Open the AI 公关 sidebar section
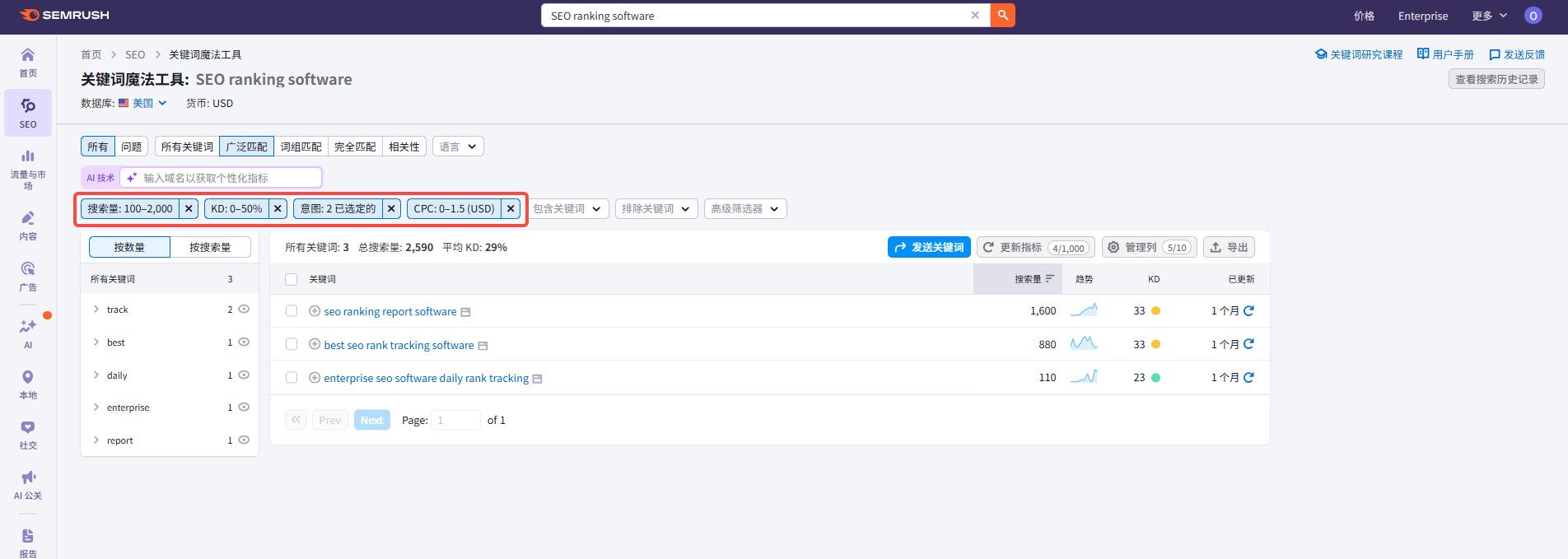The height and width of the screenshot is (559, 1568). pyautogui.click(x=28, y=485)
